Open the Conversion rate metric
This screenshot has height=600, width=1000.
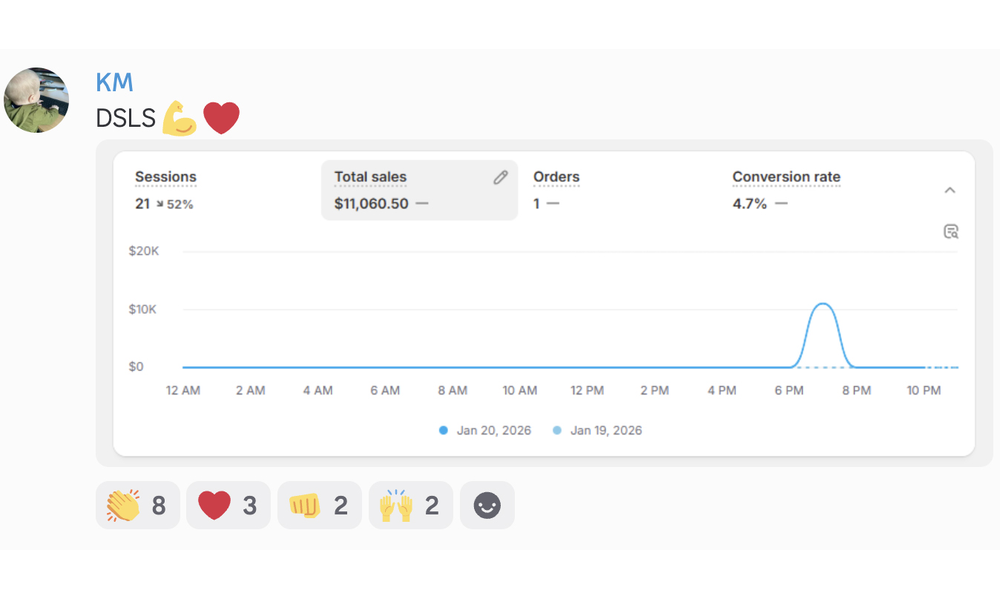point(786,177)
